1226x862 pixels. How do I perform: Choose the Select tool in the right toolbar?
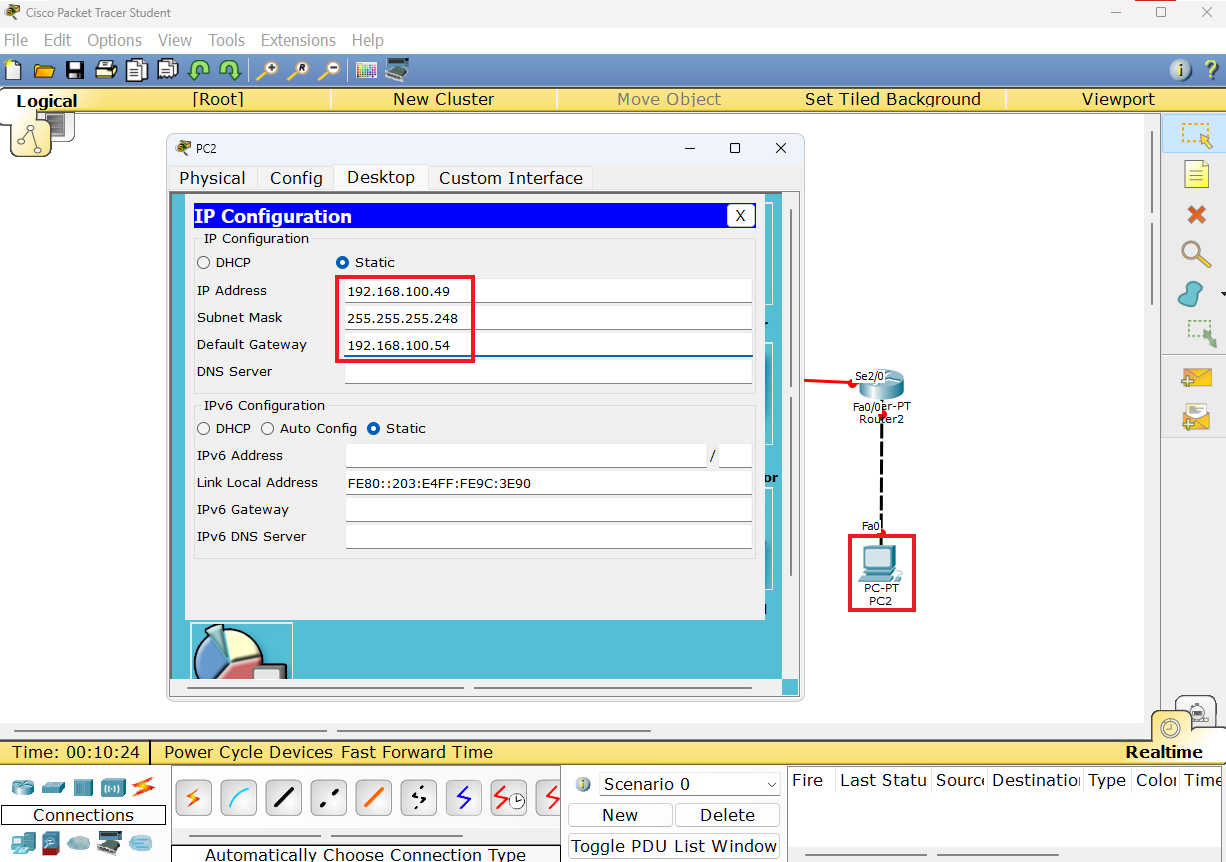coord(1195,134)
